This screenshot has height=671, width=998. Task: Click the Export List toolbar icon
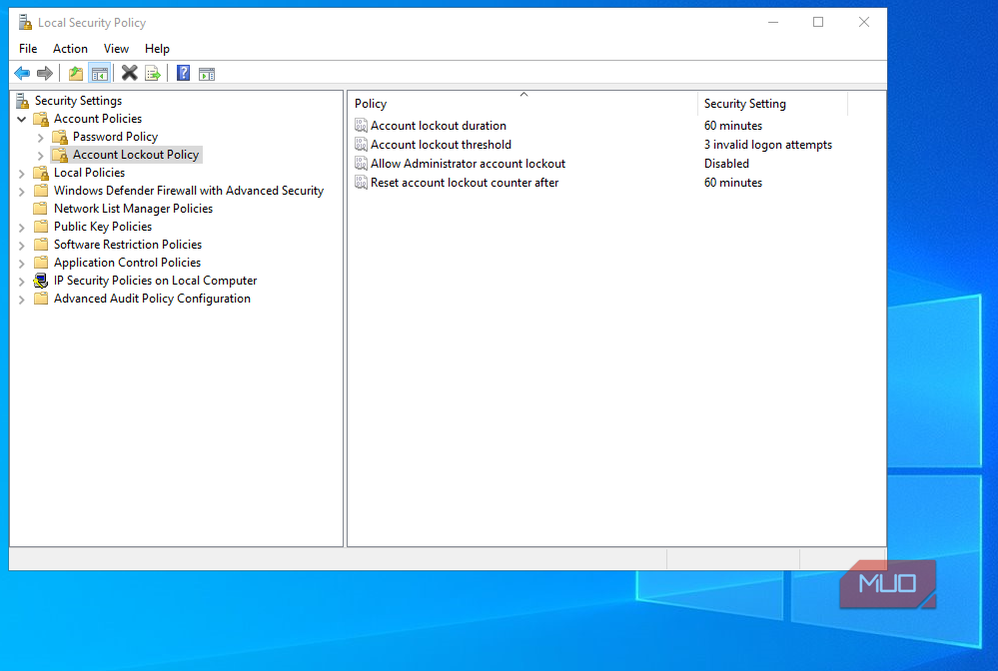click(153, 74)
